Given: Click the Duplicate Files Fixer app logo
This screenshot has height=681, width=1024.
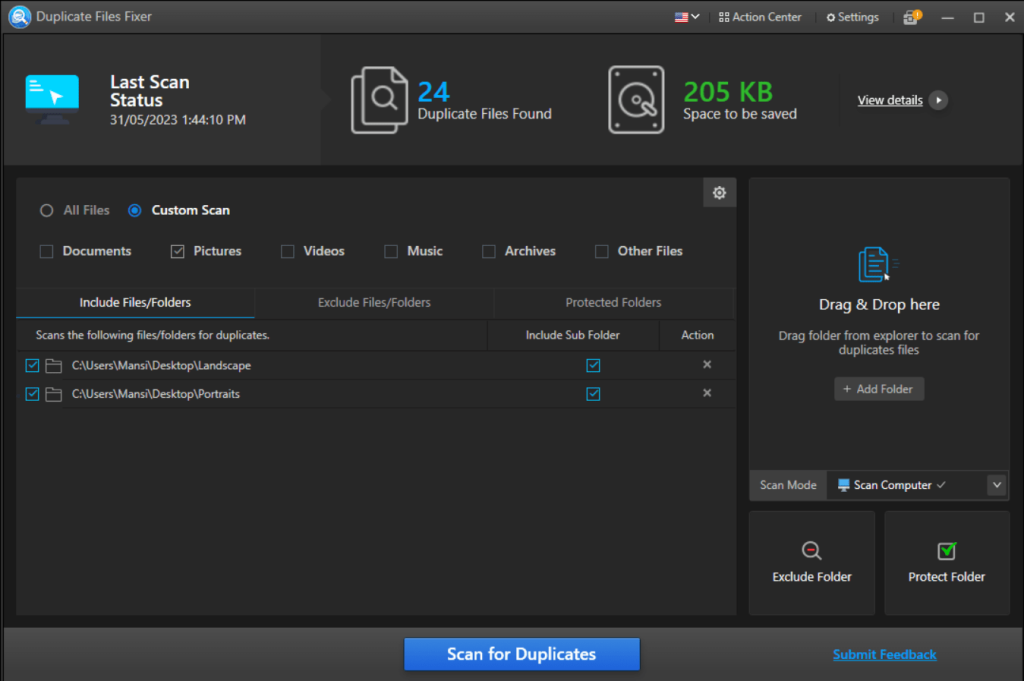Looking at the screenshot, I should 20,16.
